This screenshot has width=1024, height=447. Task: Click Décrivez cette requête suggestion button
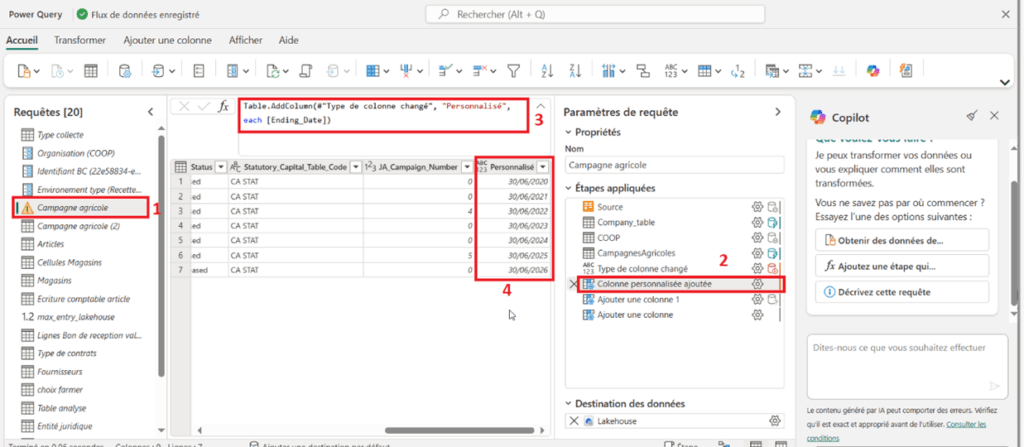pos(901,292)
